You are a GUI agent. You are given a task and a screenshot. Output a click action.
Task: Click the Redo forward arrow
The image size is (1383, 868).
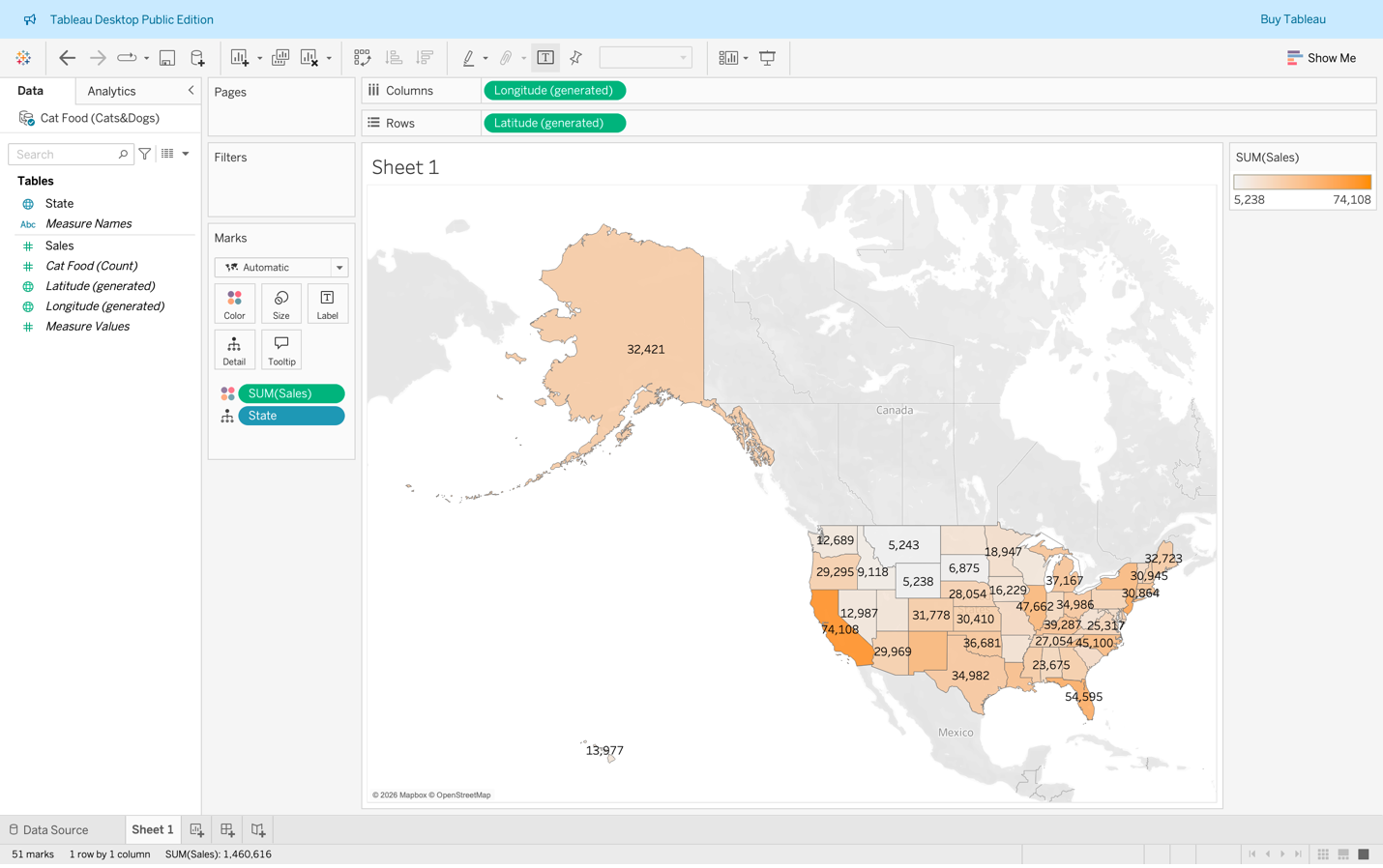tap(98, 58)
